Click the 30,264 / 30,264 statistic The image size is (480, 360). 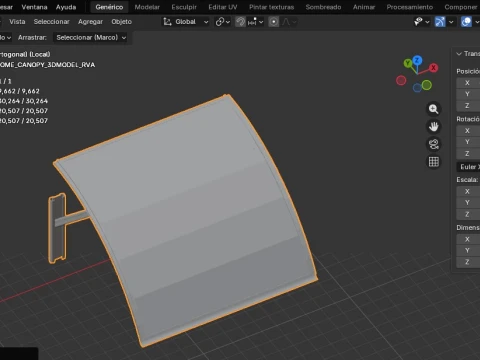point(24,101)
